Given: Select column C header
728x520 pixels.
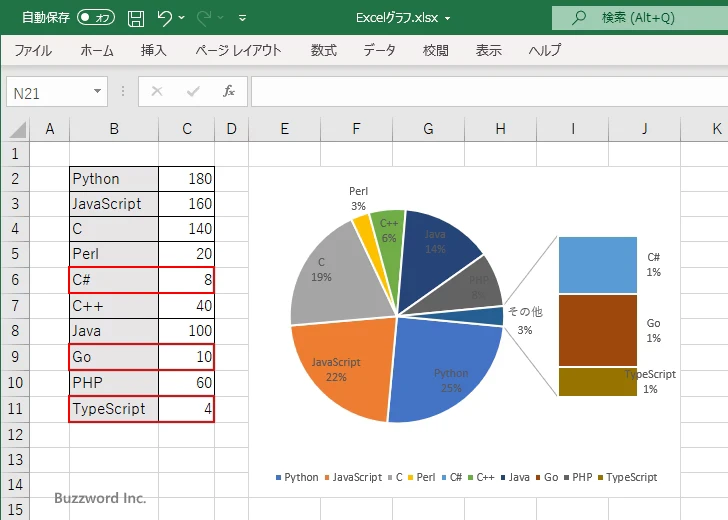Looking at the screenshot, I should pos(187,129).
